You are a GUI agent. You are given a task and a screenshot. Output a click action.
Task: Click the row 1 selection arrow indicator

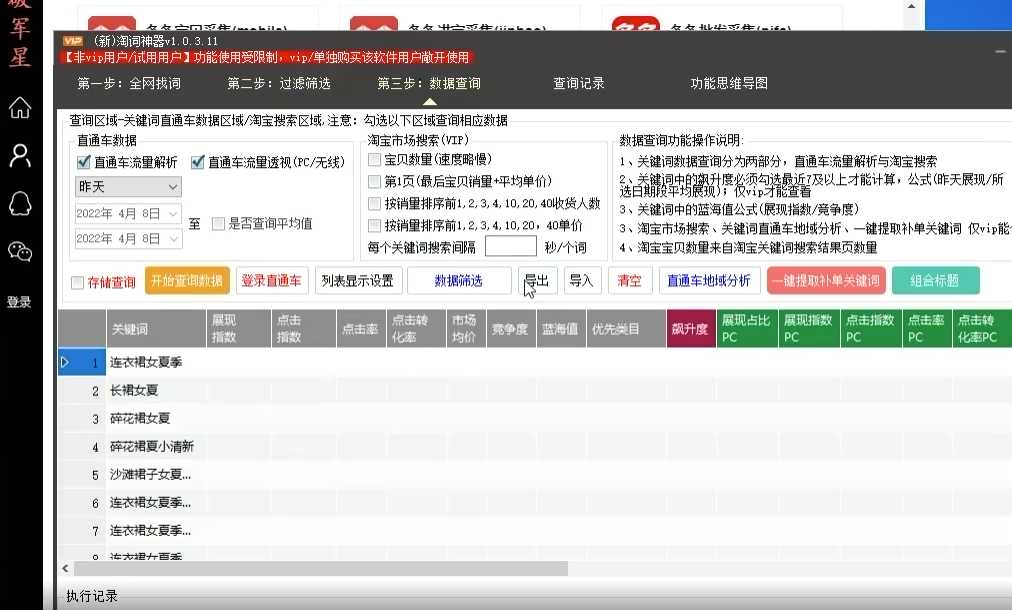tap(65, 363)
